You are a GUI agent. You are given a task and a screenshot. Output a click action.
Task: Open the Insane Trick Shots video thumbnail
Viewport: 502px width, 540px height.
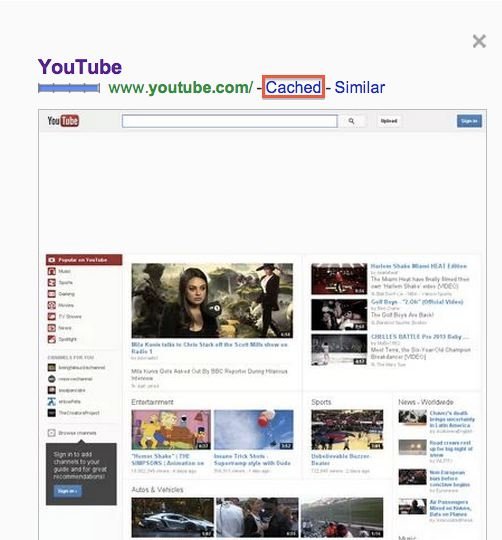pos(254,429)
